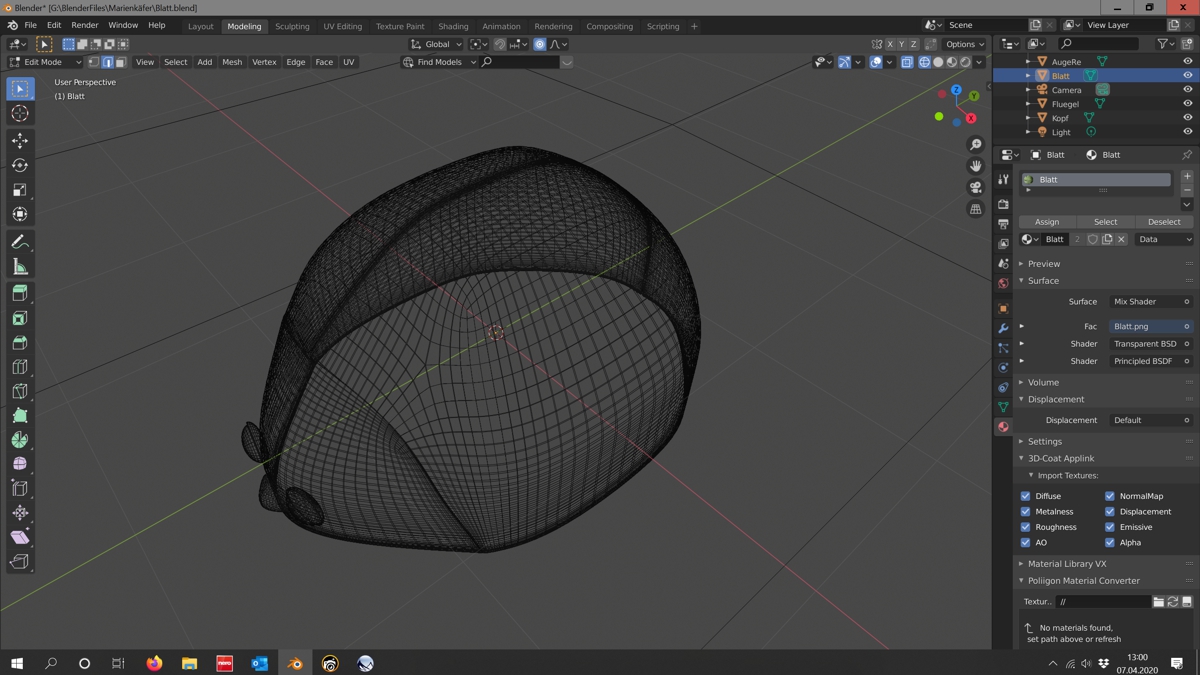Open the Edit Mode dropdown
Image resolution: width=1200 pixels, height=675 pixels.
click(46, 62)
